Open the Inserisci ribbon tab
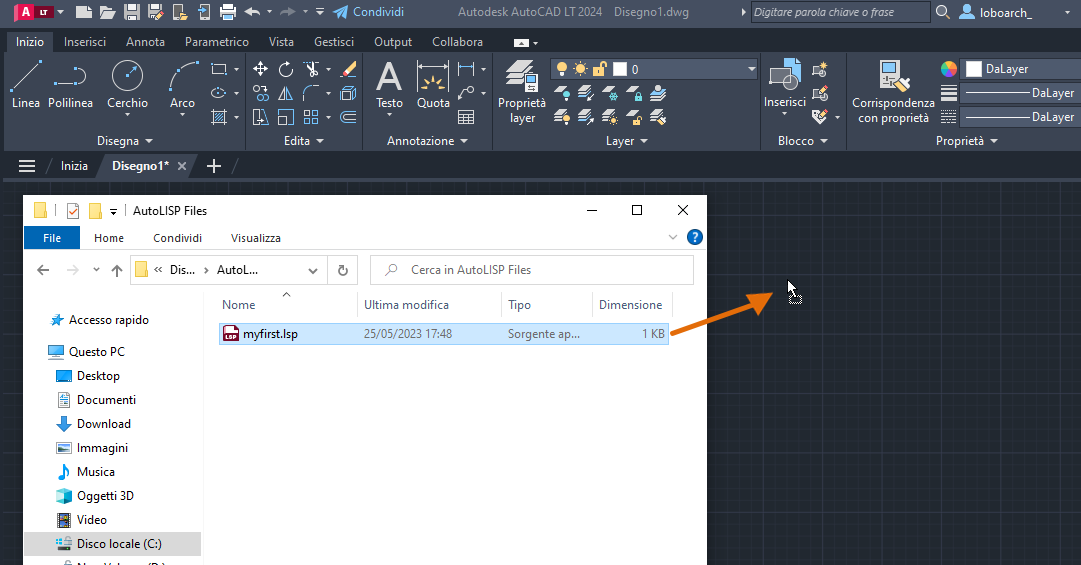 coord(85,42)
